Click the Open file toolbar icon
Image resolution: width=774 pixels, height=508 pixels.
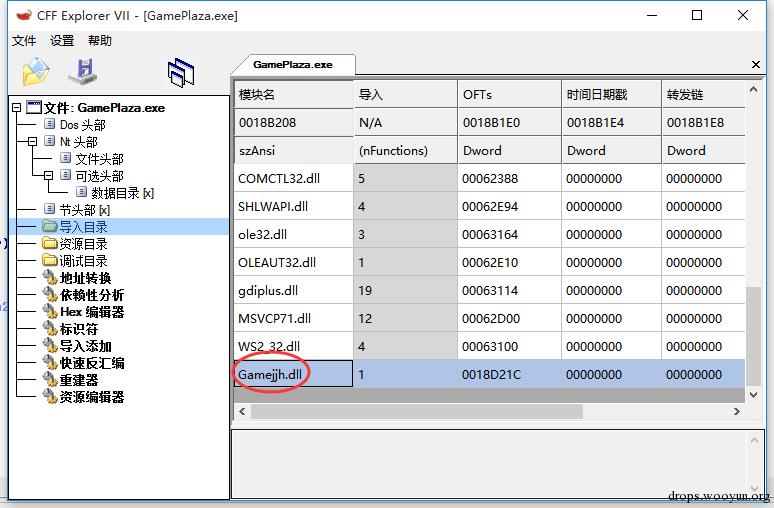coord(36,72)
